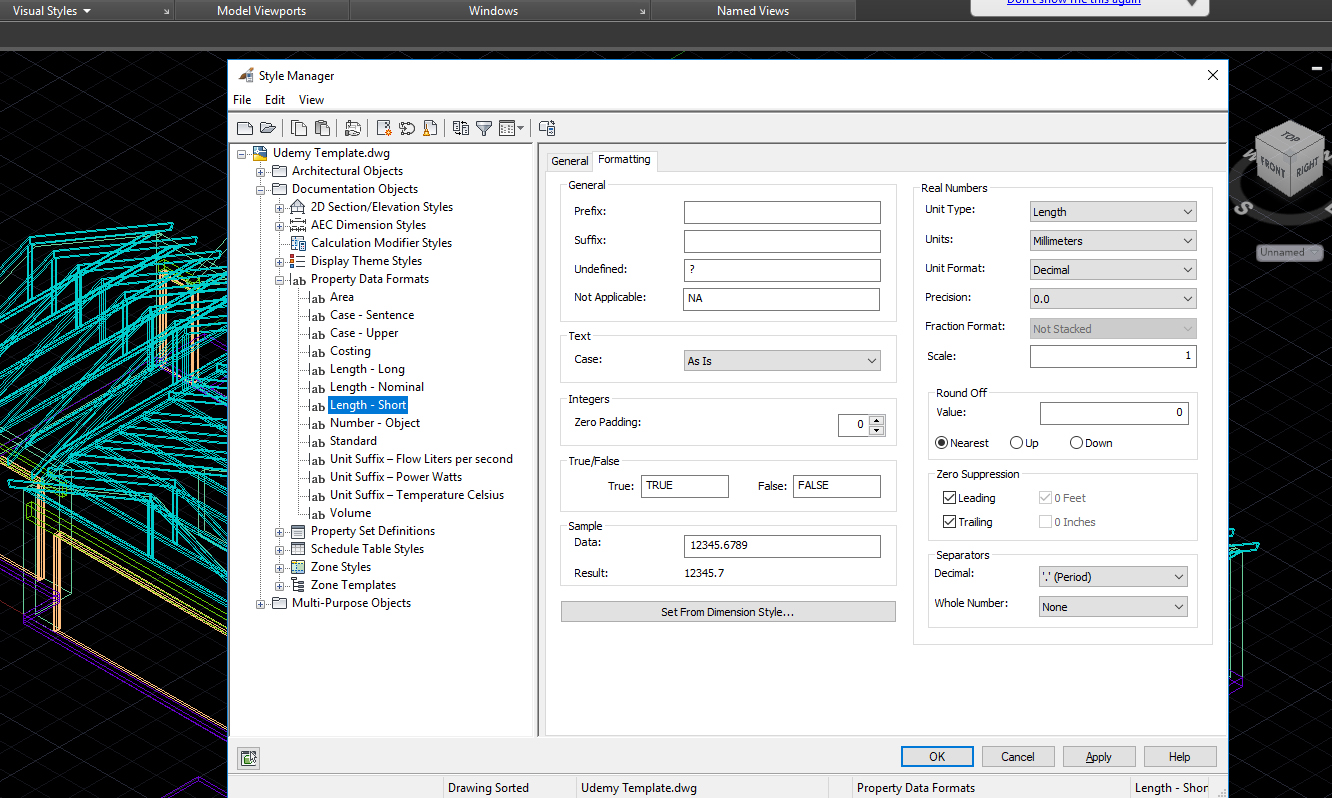Apply the Filter Style Type funnel icon
This screenshot has width=1332, height=798.
point(484,128)
